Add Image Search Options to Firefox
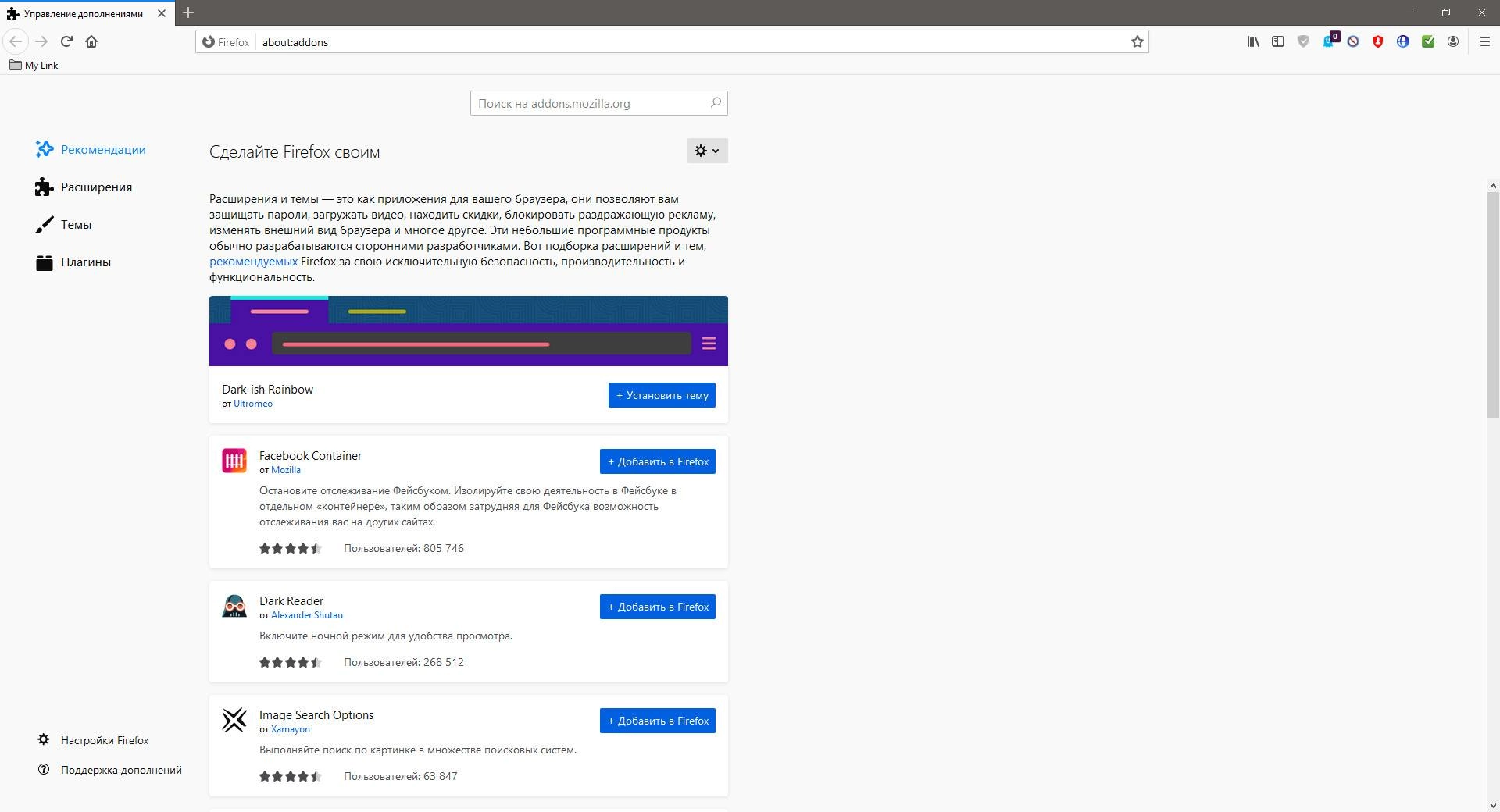This screenshot has height=812, width=1500. pyautogui.click(x=658, y=721)
